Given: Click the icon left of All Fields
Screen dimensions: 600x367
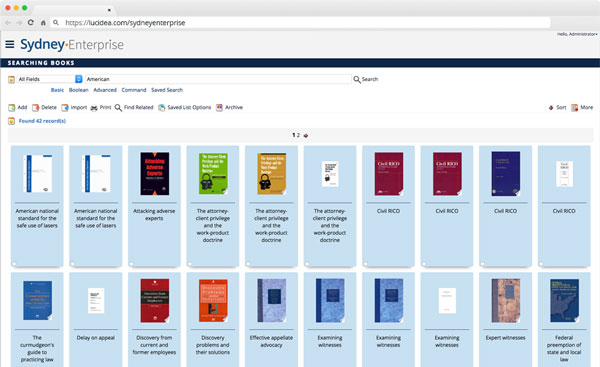Looking at the screenshot, I should click(x=11, y=79).
